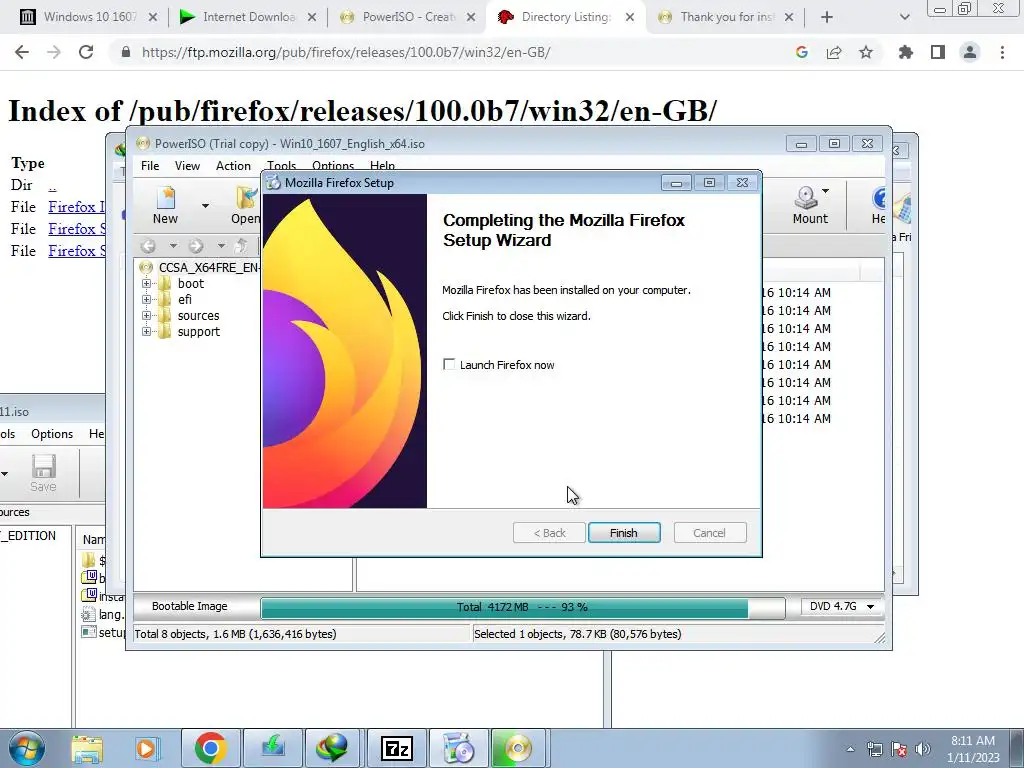Open the File menu in PowerISO
1024x768 pixels.
(150, 166)
